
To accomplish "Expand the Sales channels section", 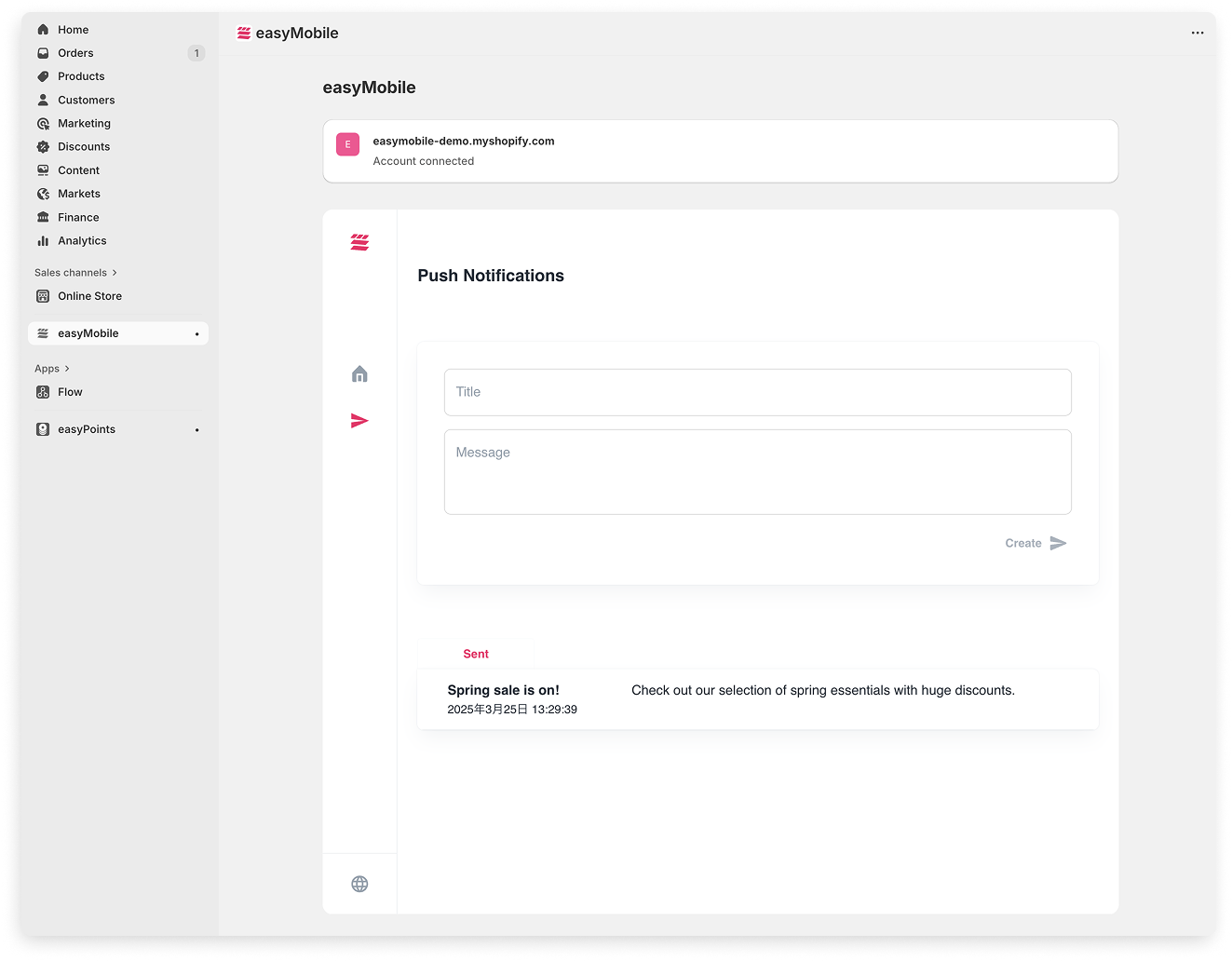I will coord(75,273).
